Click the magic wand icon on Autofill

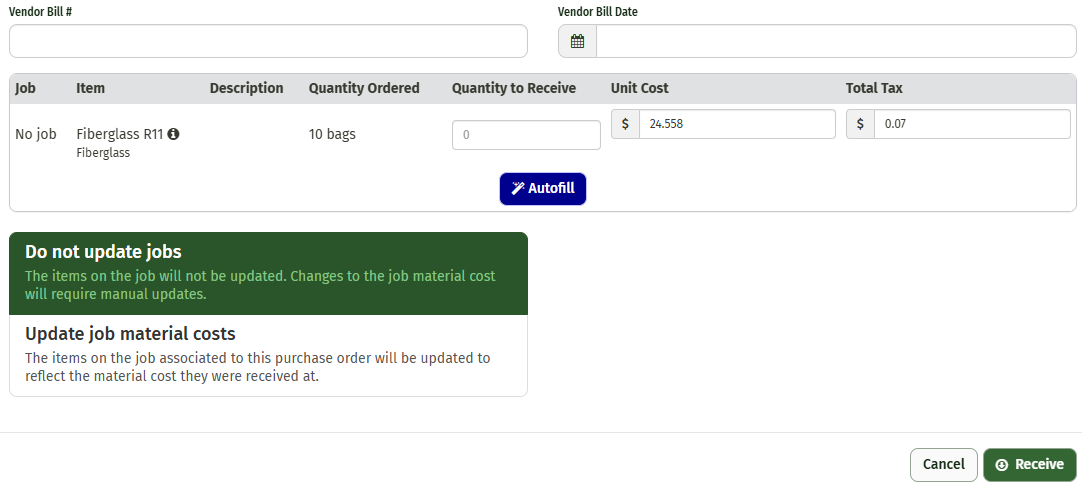(x=518, y=188)
